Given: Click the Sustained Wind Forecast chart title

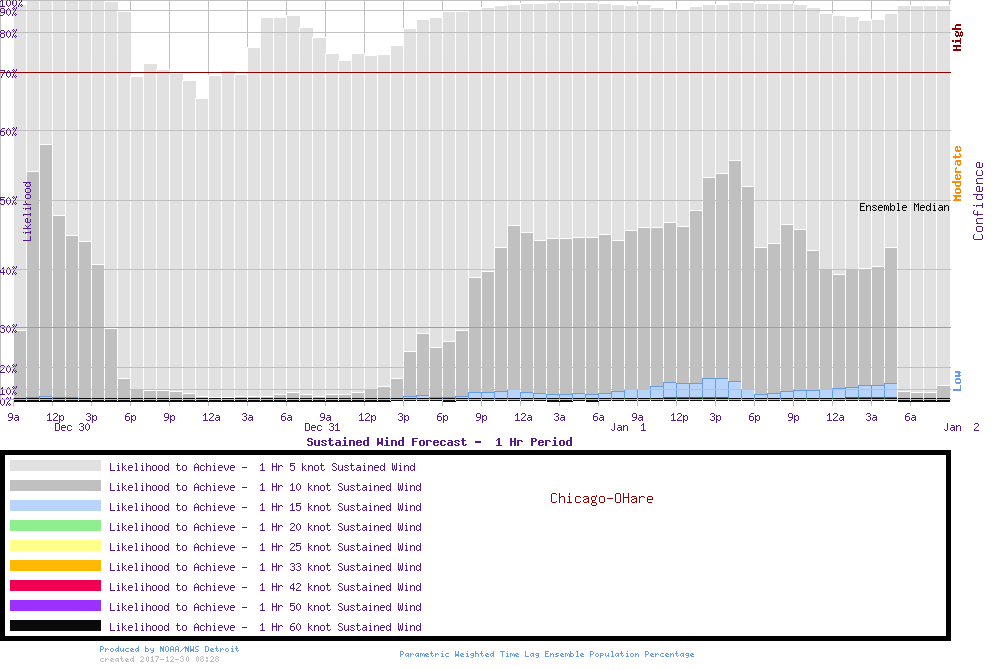Looking at the screenshot, I should [x=439, y=442].
